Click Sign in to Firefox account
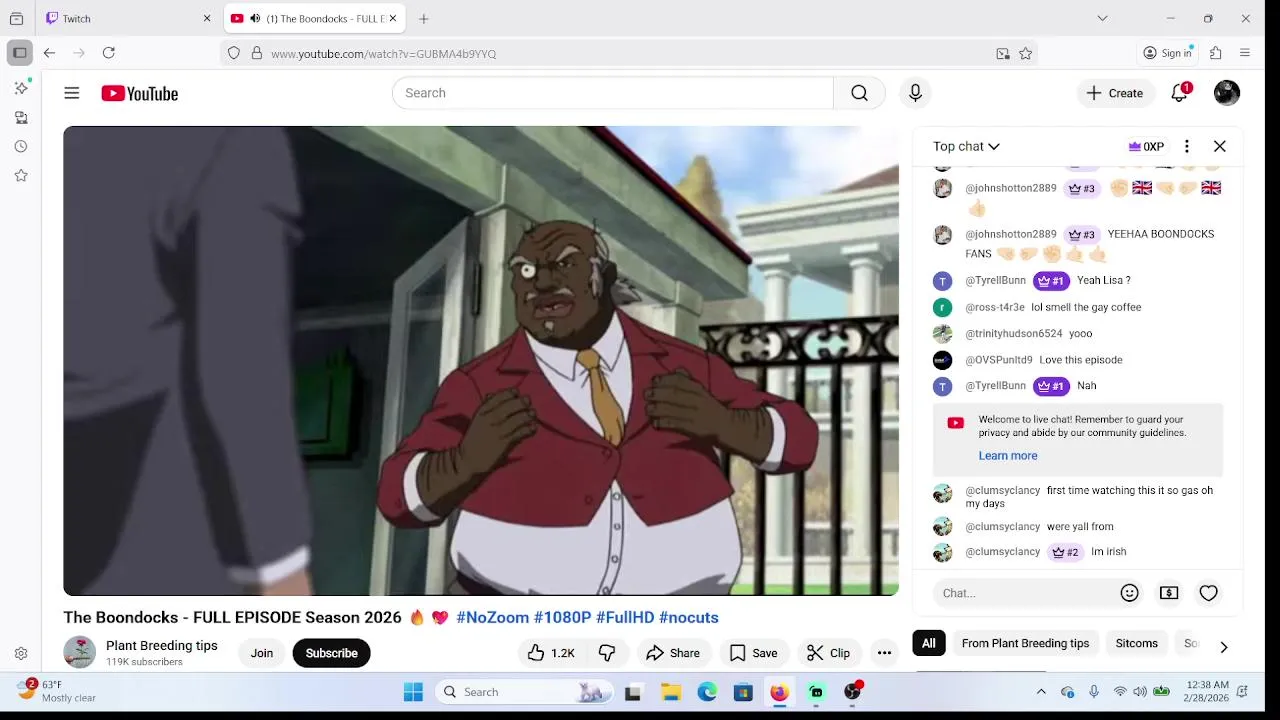1280x720 pixels. tap(1168, 53)
